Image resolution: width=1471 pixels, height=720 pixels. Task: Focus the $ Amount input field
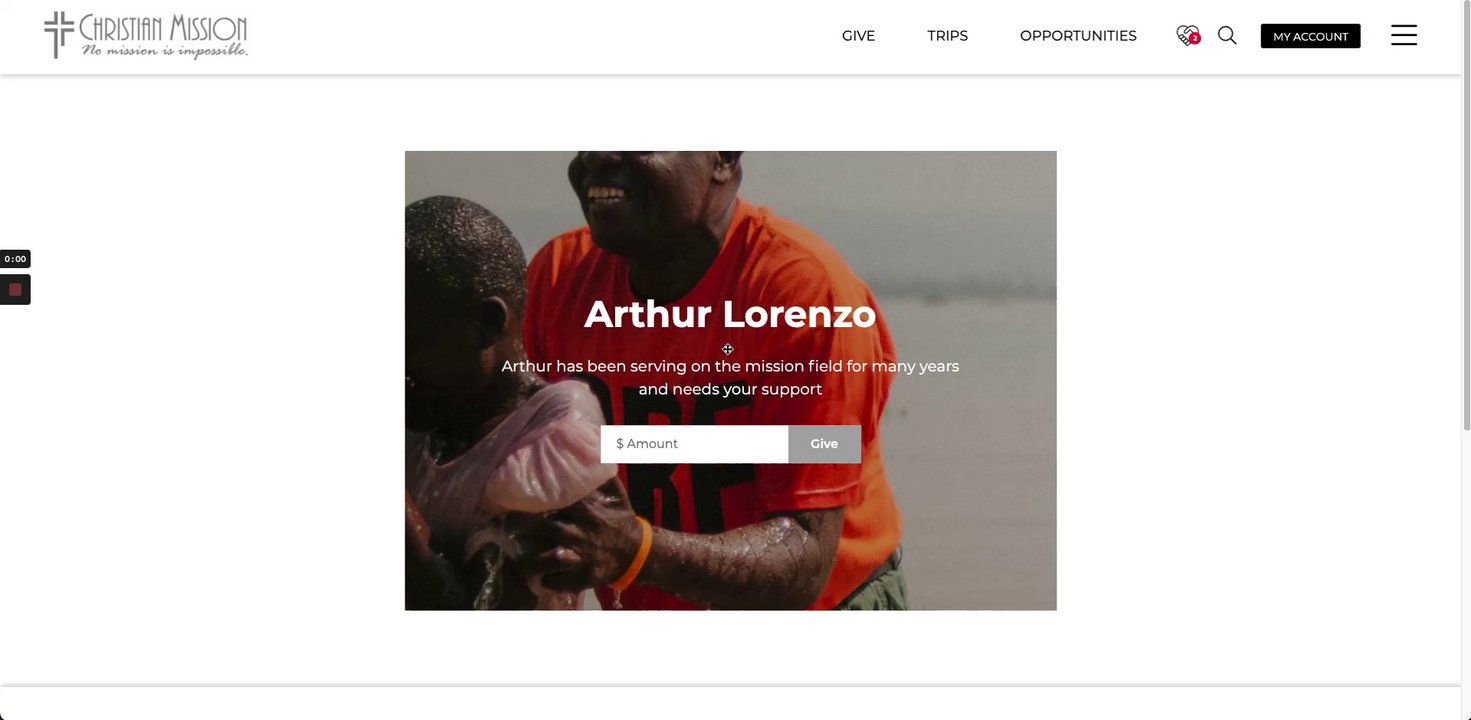click(694, 444)
